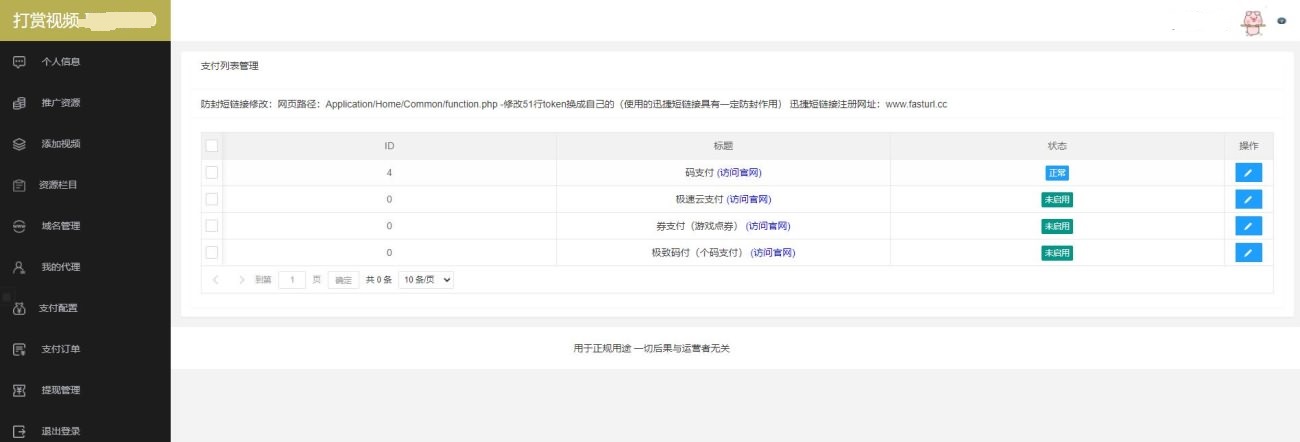Open 资源栏目 menu item
The image size is (1300, 442).
pyautogui.click(x=85, y=185)
